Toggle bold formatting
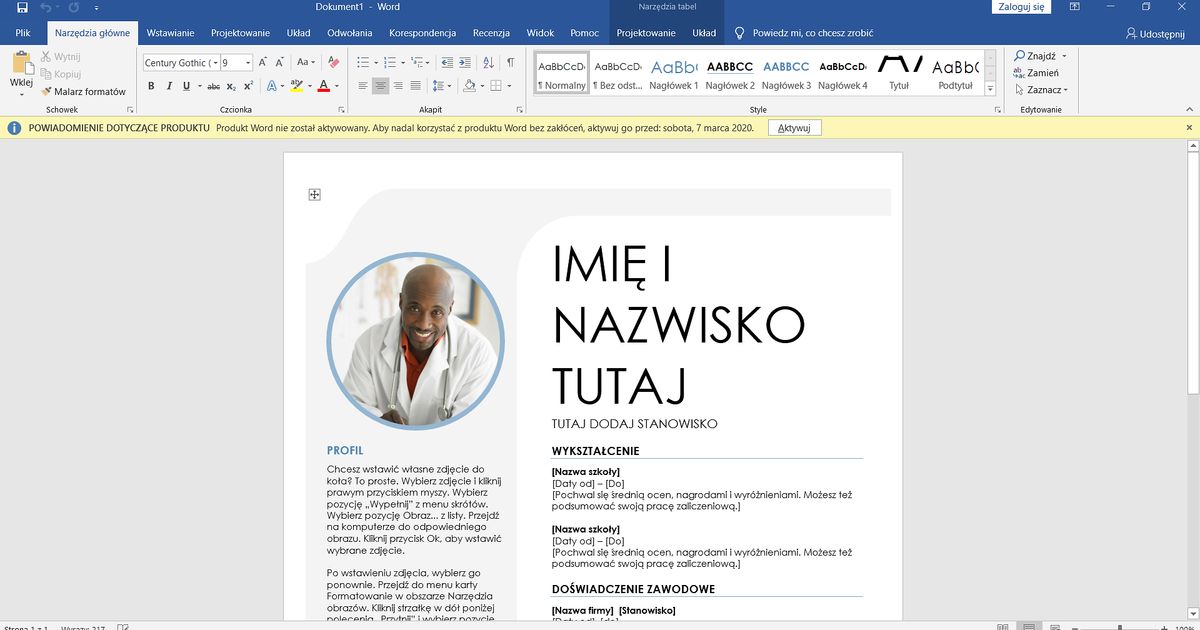 click(151, 85)
